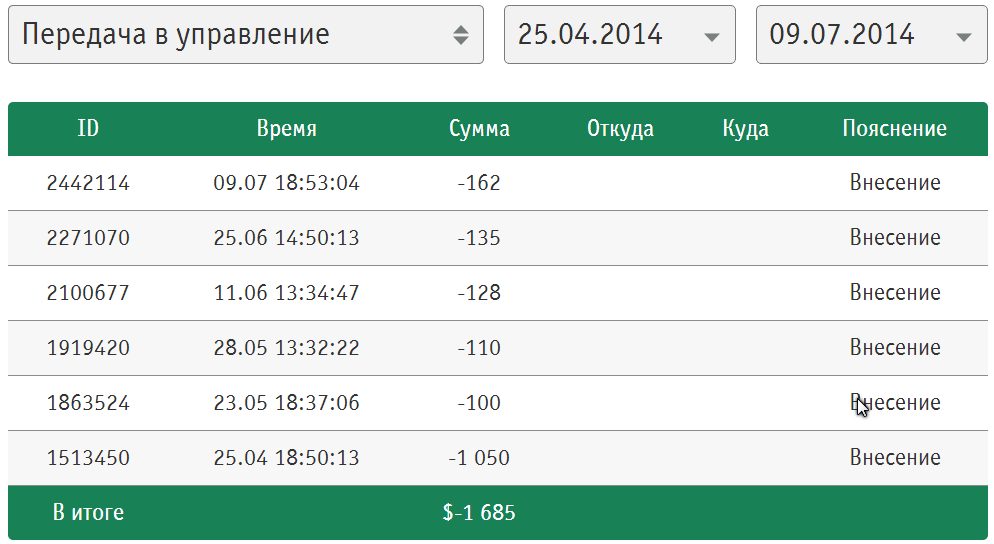Screen dimensions: 994x544
Task: Sort by the ID column header
Action: pos(88,129)
